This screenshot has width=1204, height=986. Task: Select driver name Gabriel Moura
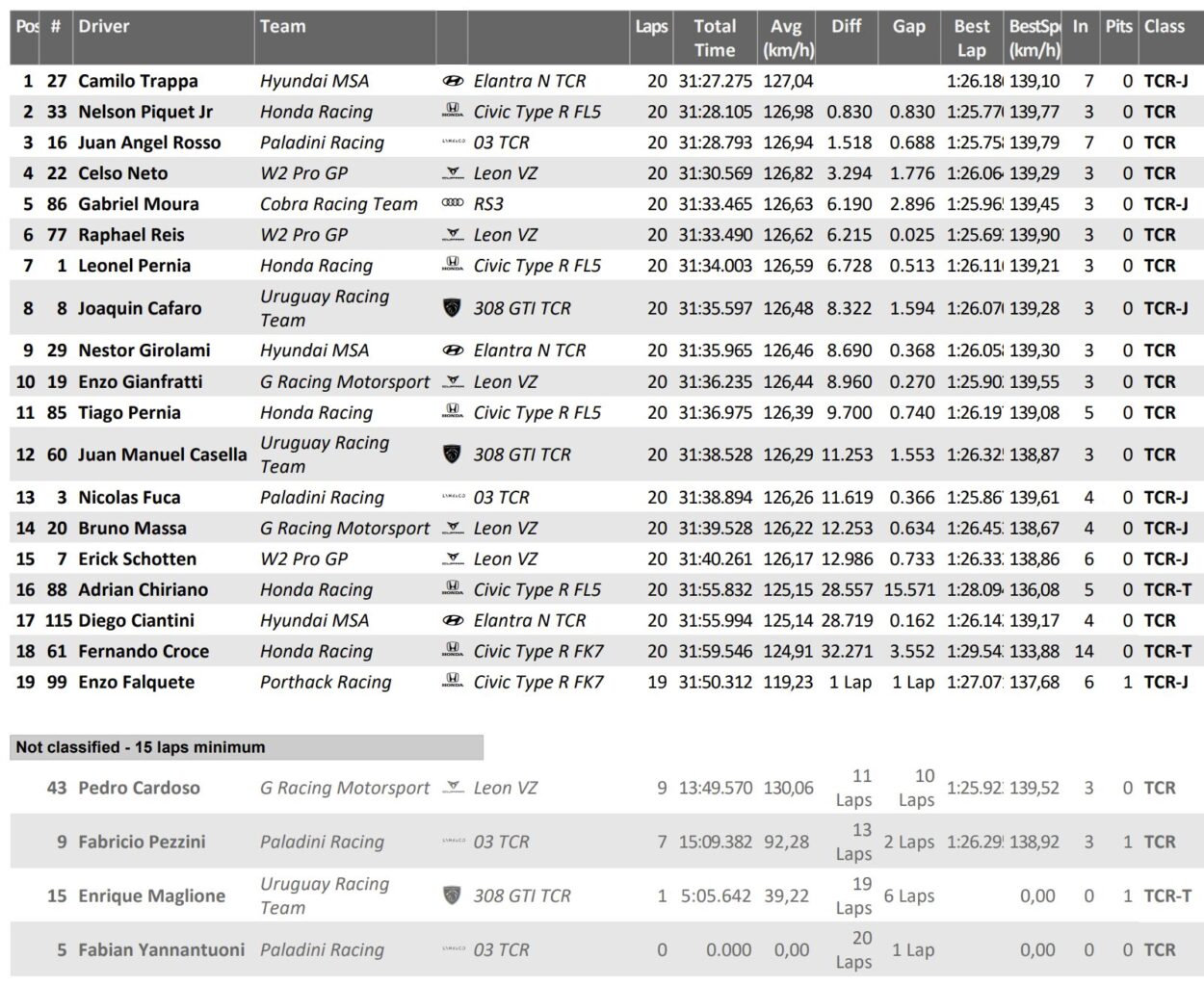tap(139, 204)
